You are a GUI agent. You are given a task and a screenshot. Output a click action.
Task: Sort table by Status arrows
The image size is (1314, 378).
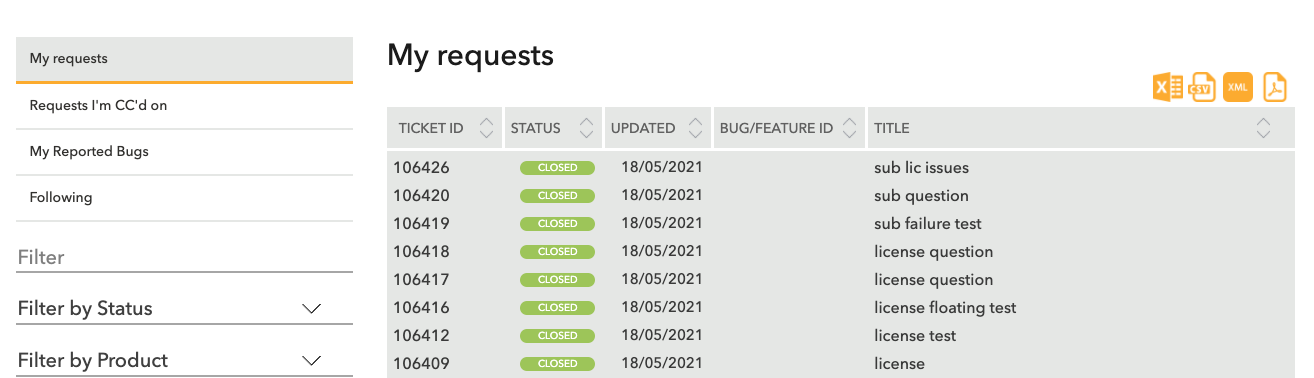(x=585, y=128)
